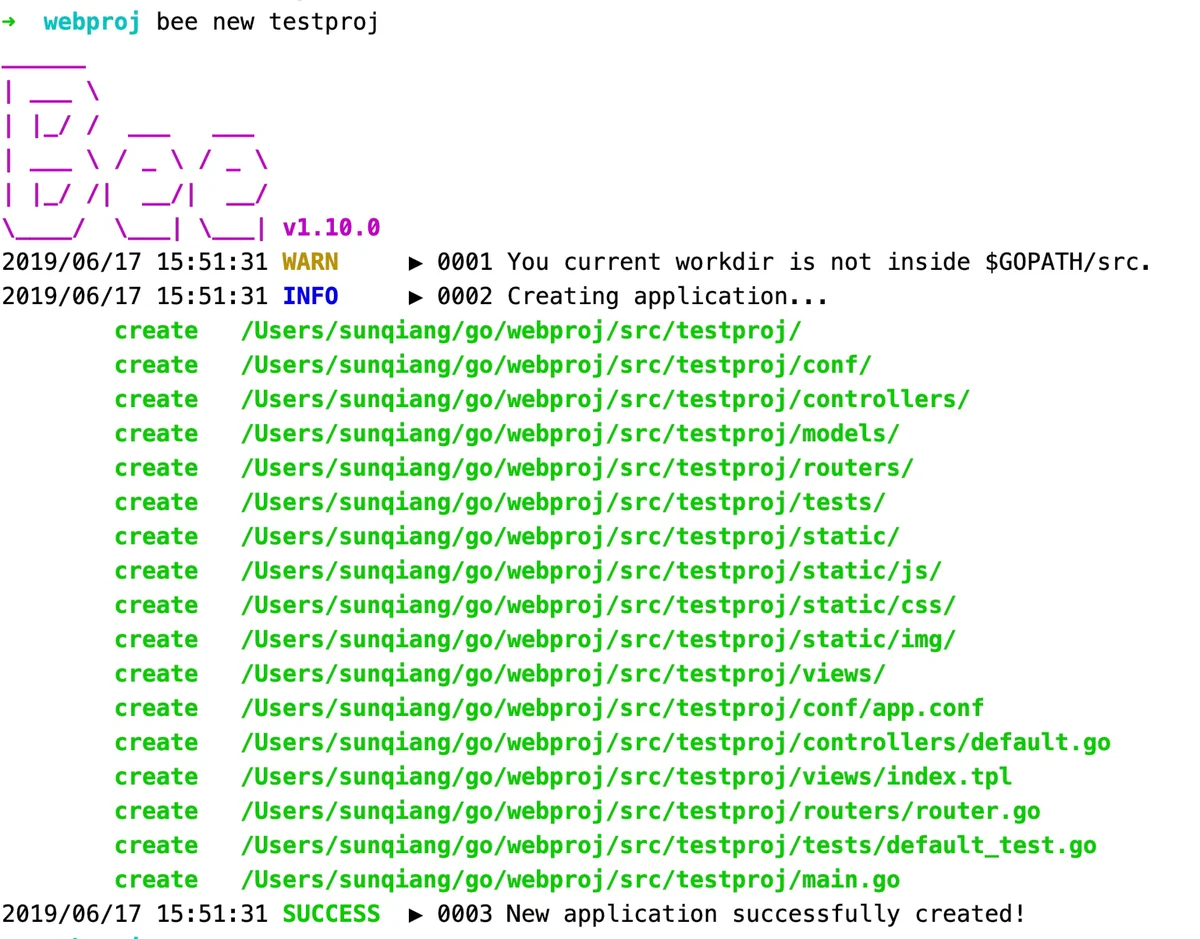Click the path ending in 'tests/default_test.go'
The width and height of the screenshot is (1200, 939).
click(668, 845)
